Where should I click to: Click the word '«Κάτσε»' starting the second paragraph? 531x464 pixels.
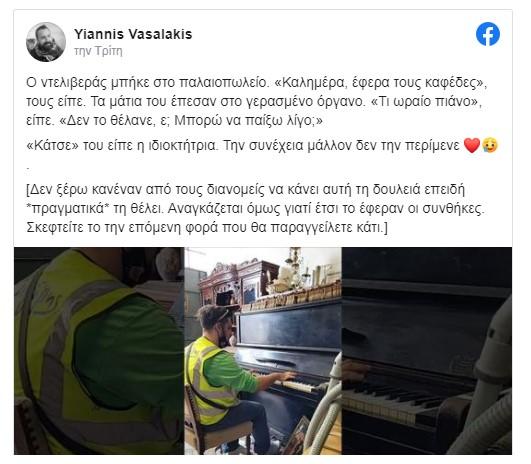[52, 145]
